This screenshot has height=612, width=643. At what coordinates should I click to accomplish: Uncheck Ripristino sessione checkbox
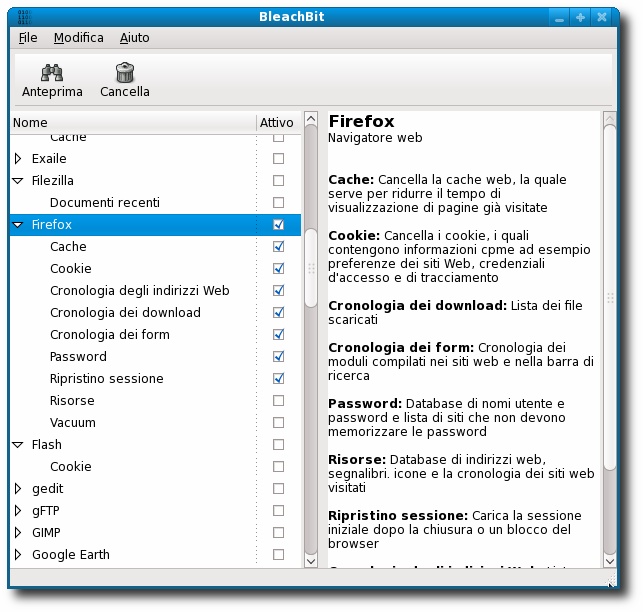click(x=278, y=378)
